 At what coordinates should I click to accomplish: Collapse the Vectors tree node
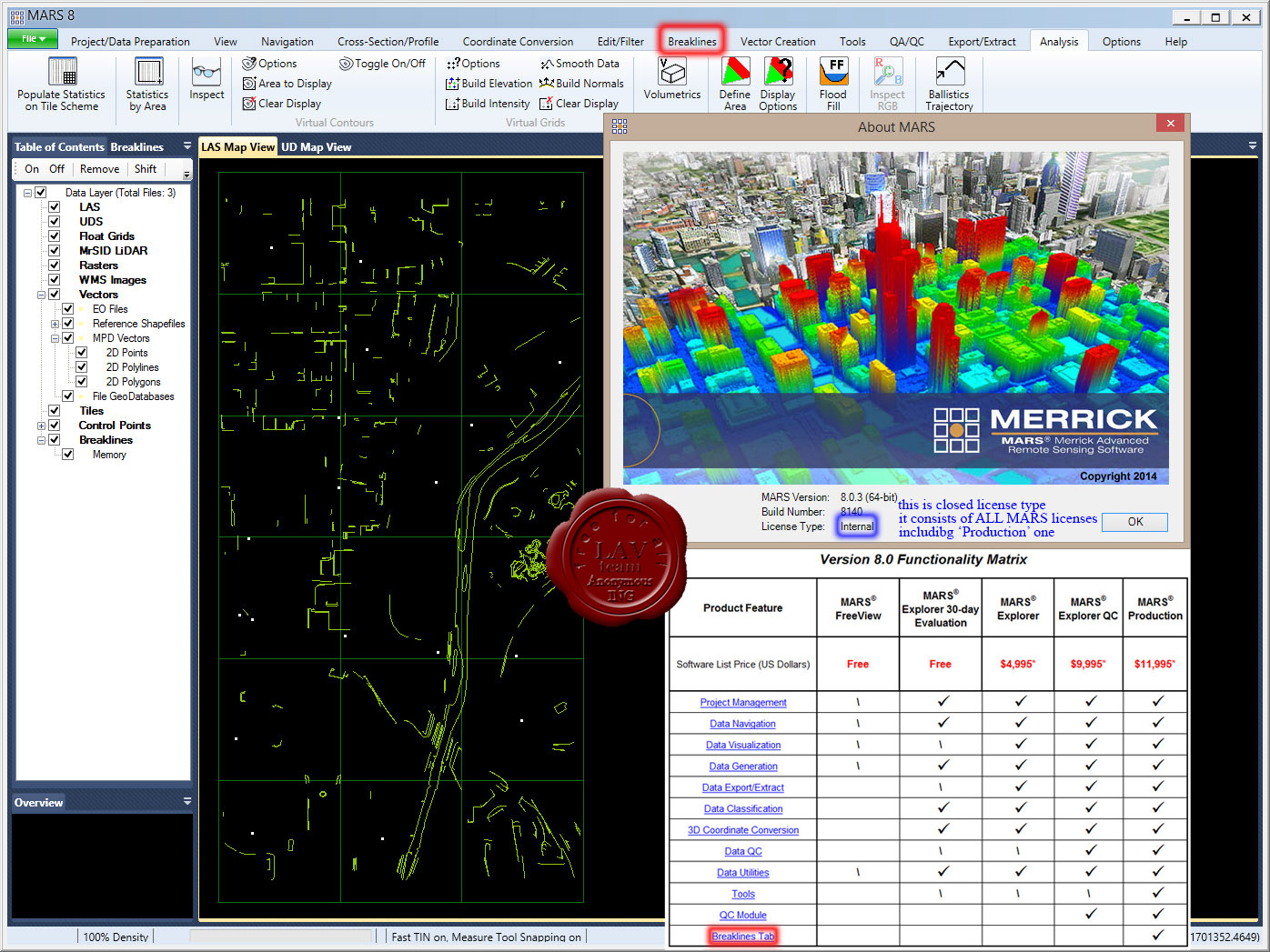coord(41,295)
